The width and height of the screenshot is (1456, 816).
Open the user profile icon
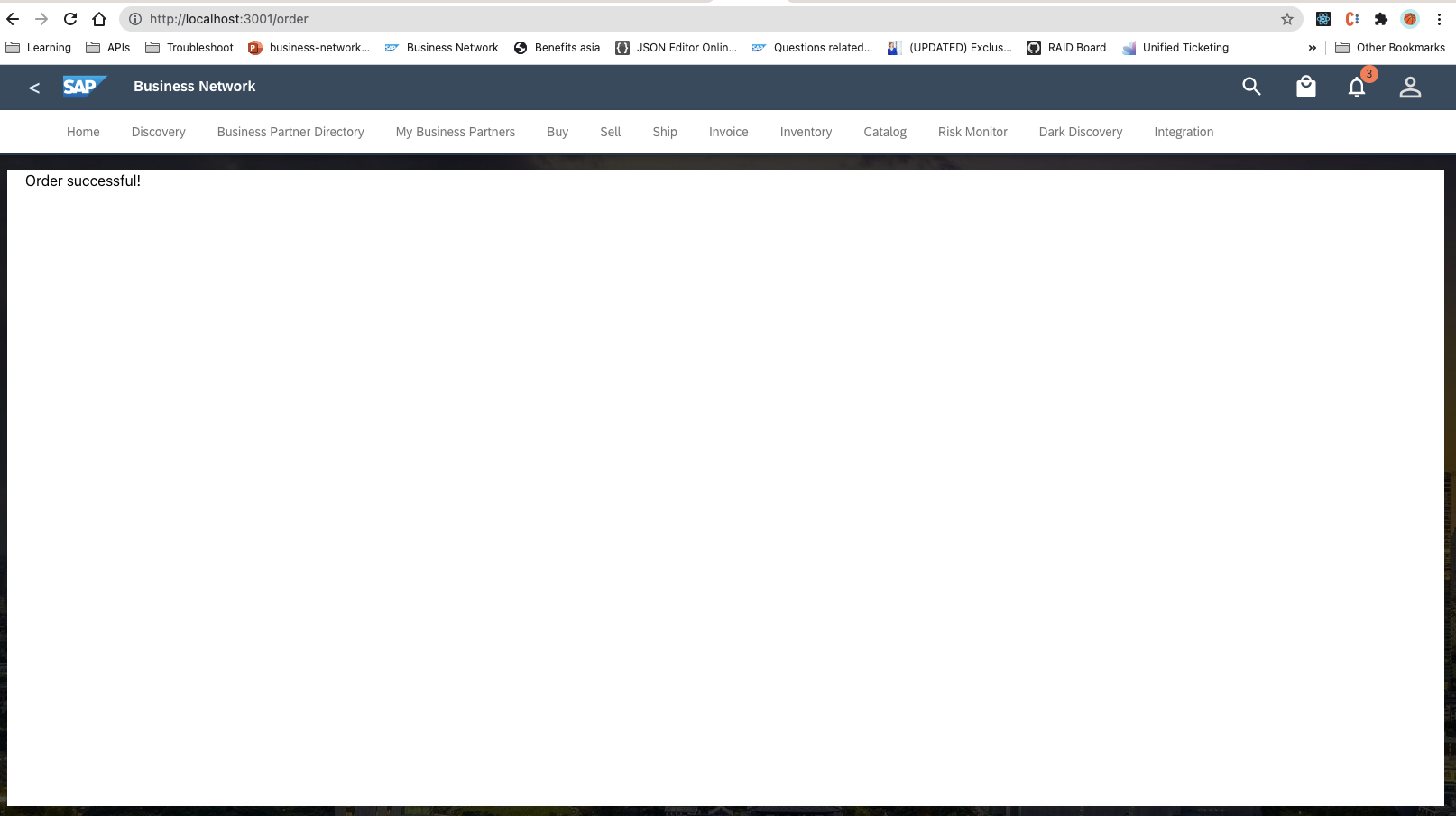pos(1410,87)
